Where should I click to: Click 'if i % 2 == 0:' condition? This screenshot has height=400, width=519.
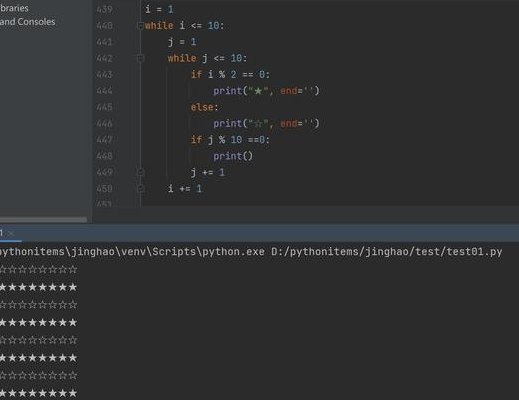tap(230, 74)
